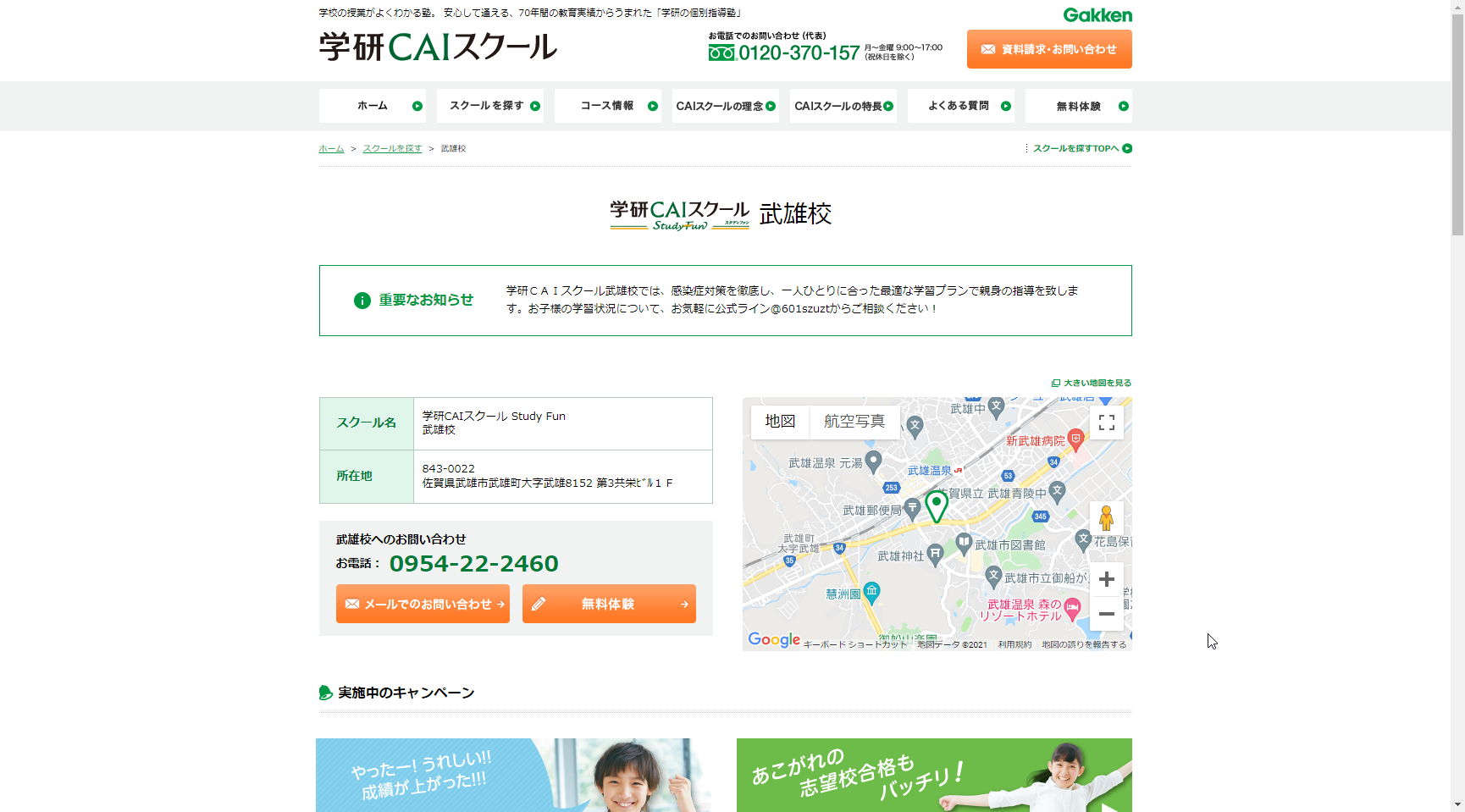Click the 大きい地図を見る link
This screenshot has height=812, width=1465.
tap(1092, 383)
